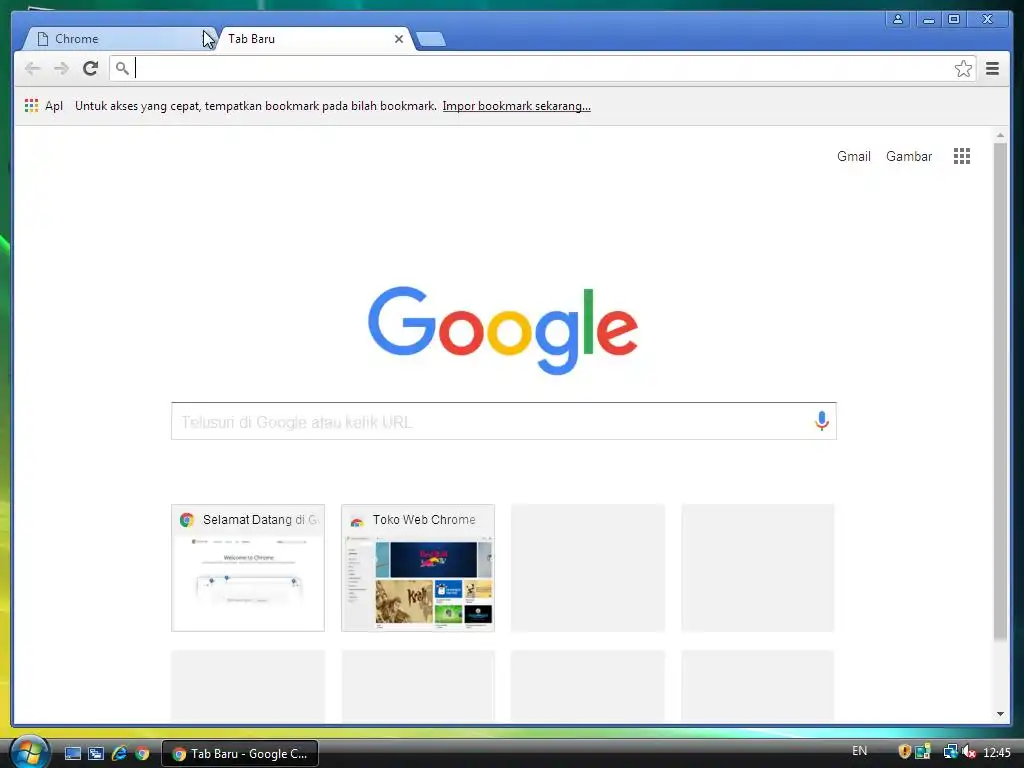Open the security shield tray icon
The height and width of the screenshot is (768, 1024).
(904, 752)
